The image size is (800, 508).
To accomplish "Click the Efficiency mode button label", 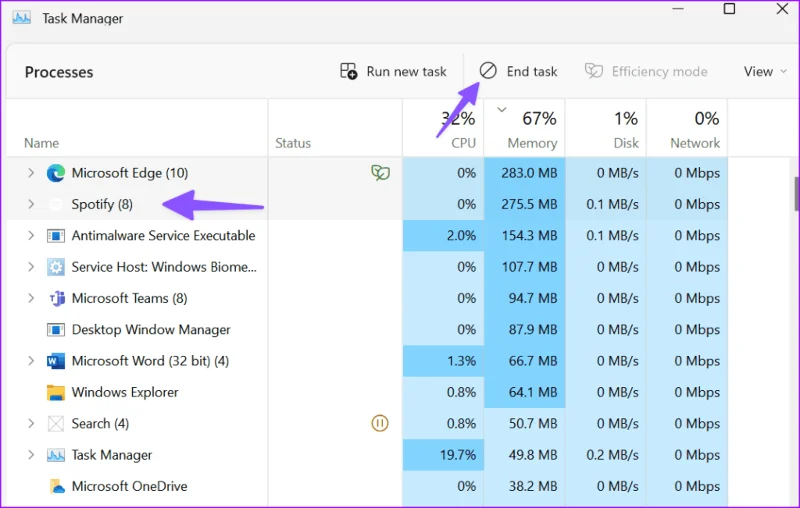I will pyautogui.click(x=659, y=71).
